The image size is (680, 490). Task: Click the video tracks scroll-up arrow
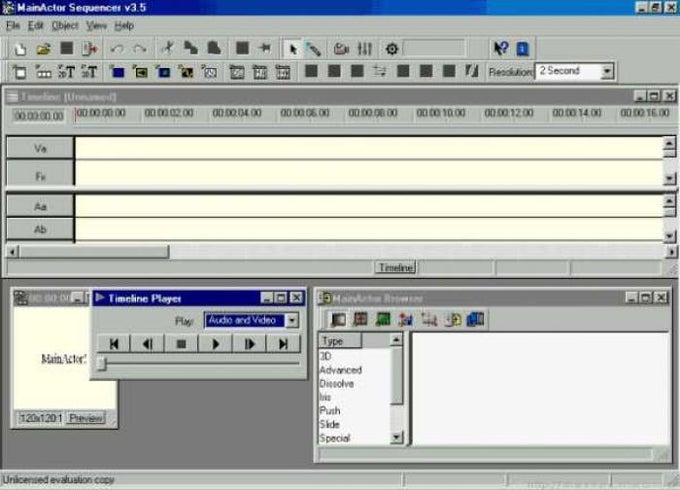coord(670,142)
